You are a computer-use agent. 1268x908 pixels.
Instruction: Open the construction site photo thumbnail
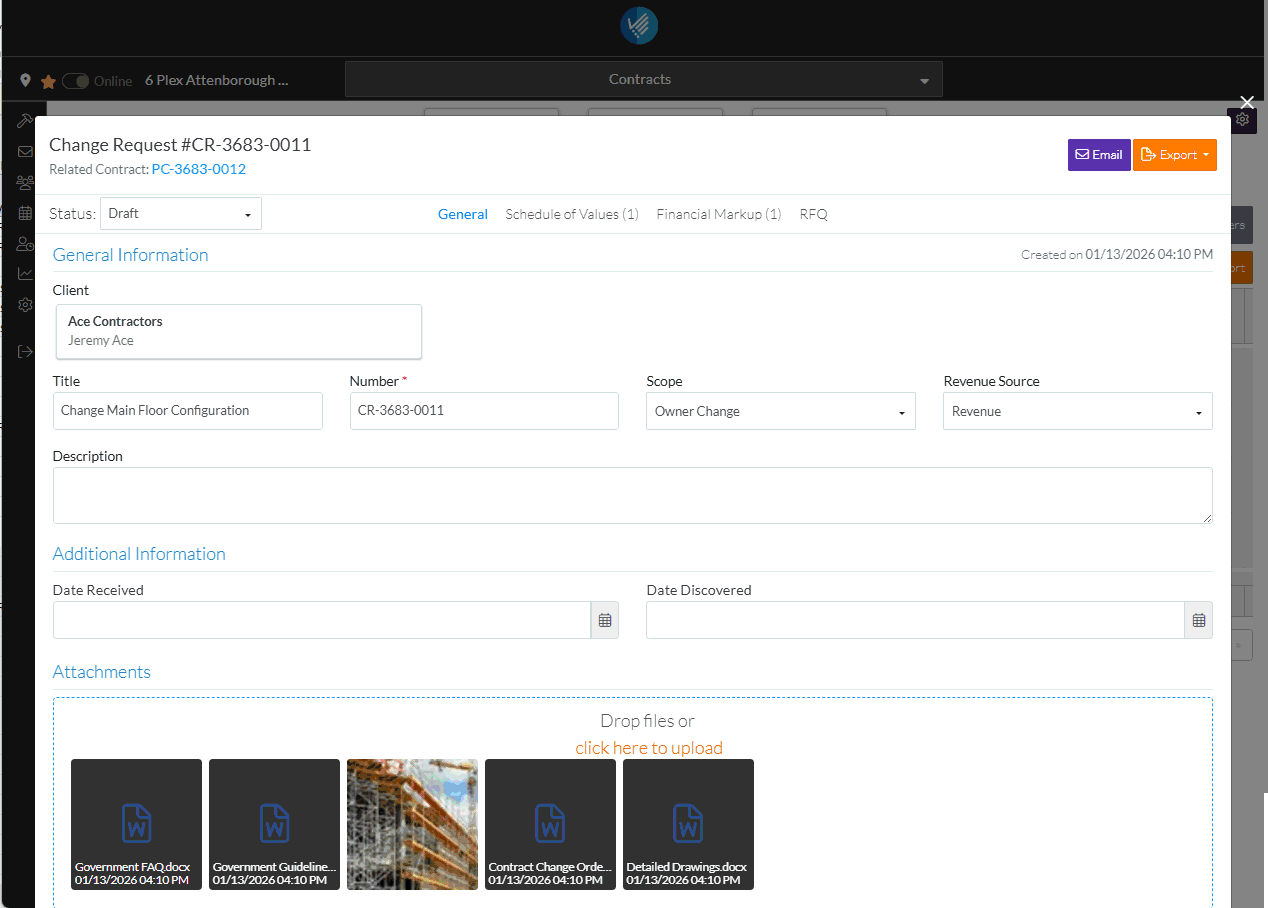pos(412,824)
